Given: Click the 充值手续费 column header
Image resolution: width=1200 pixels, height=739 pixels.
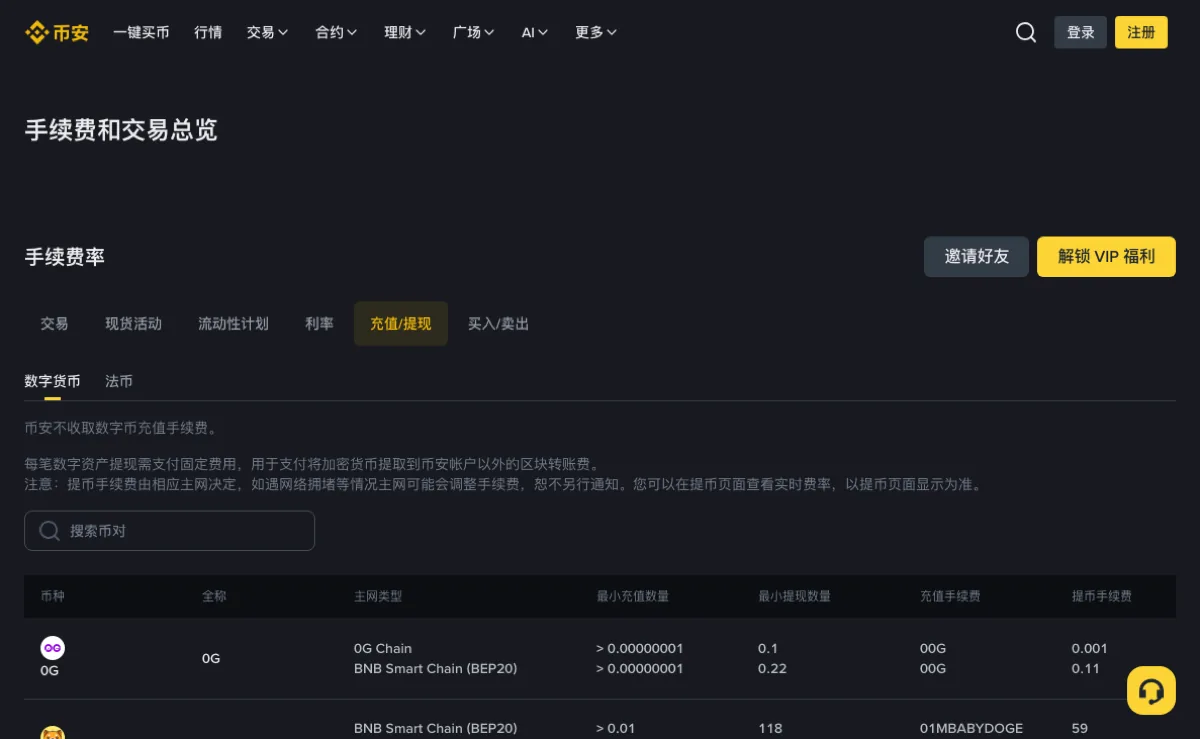Looking at the screenshot, I should (x=950, y=596).
